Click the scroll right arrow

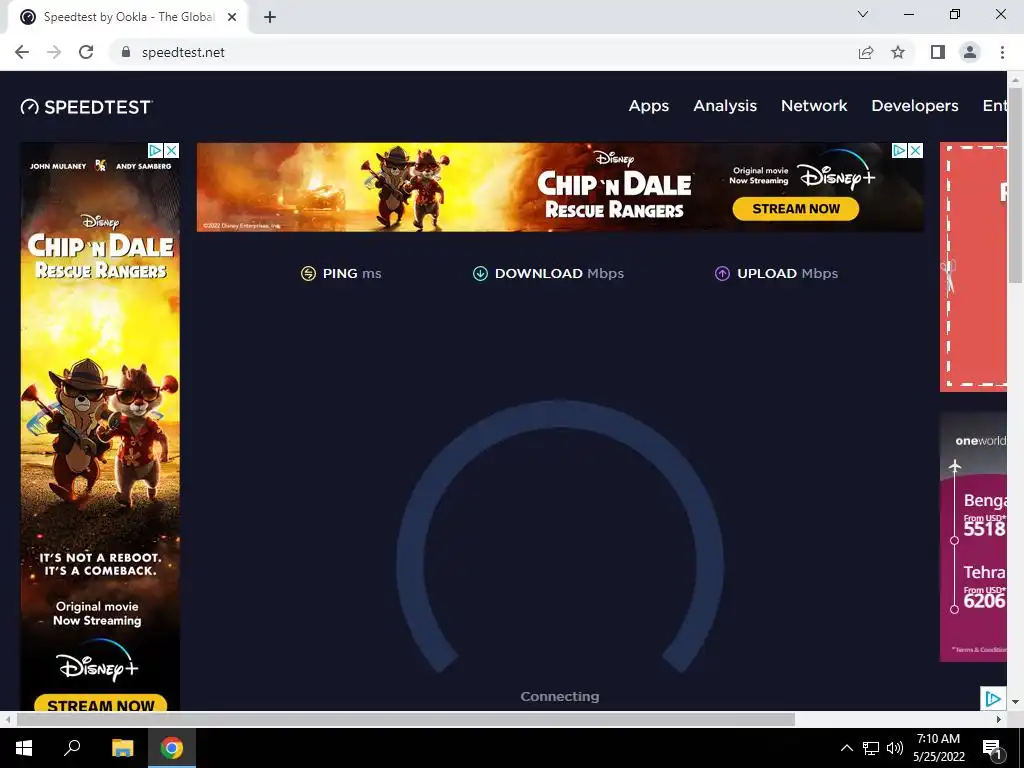tap(999, 720)
